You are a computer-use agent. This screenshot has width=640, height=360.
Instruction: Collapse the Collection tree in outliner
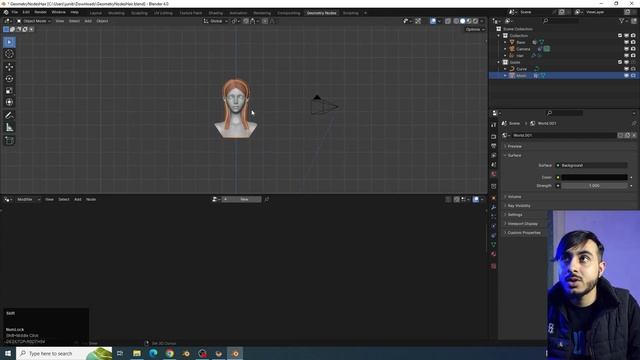coord(499,36)
